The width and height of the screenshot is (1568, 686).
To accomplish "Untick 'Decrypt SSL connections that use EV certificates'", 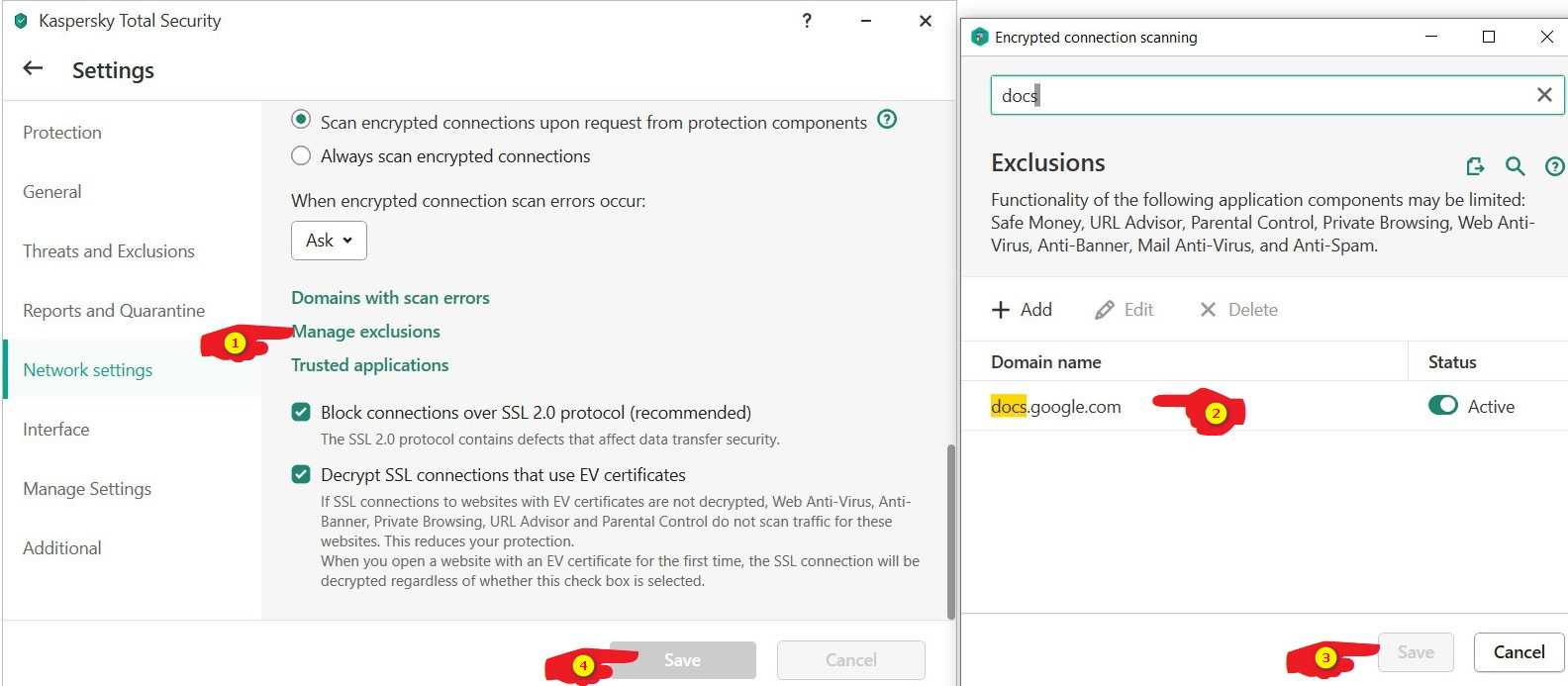I will [x=301, y=474].
